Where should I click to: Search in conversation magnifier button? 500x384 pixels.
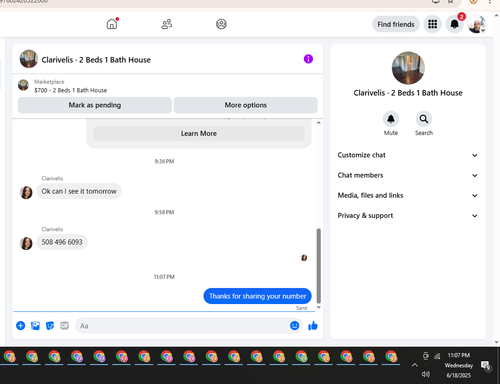424,119
